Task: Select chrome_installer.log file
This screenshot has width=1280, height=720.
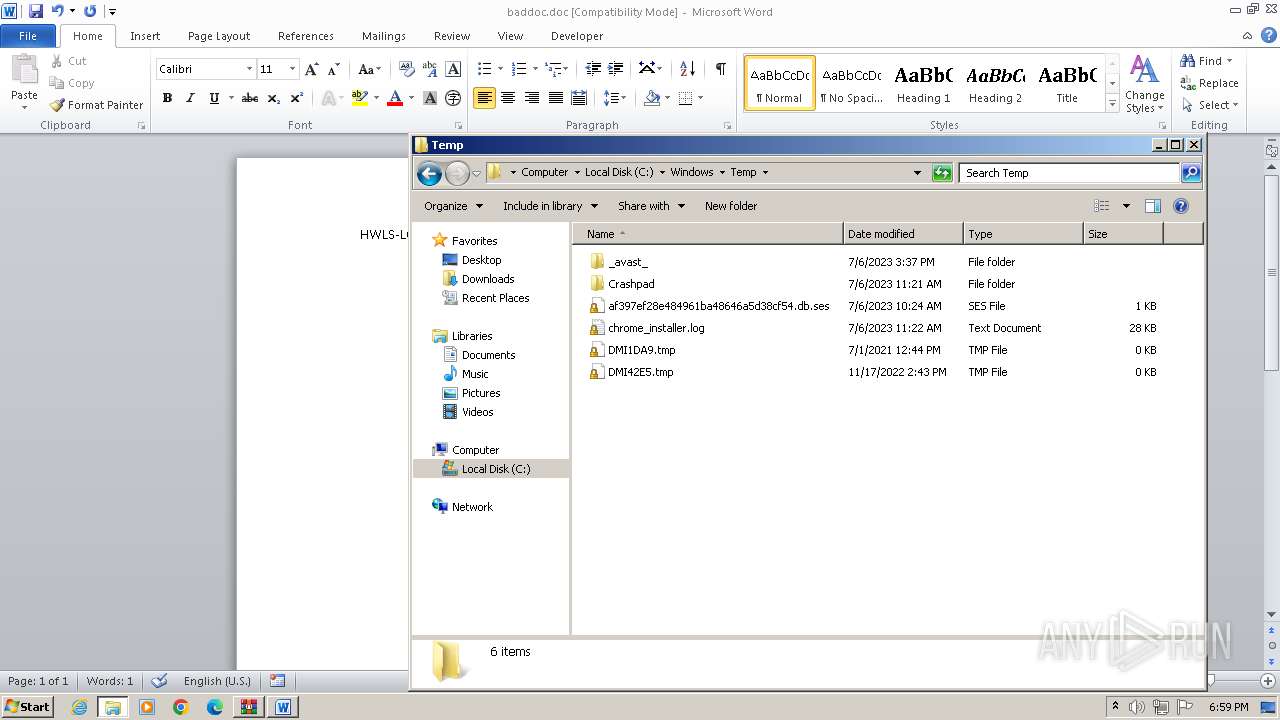Action: coord(656,328)
